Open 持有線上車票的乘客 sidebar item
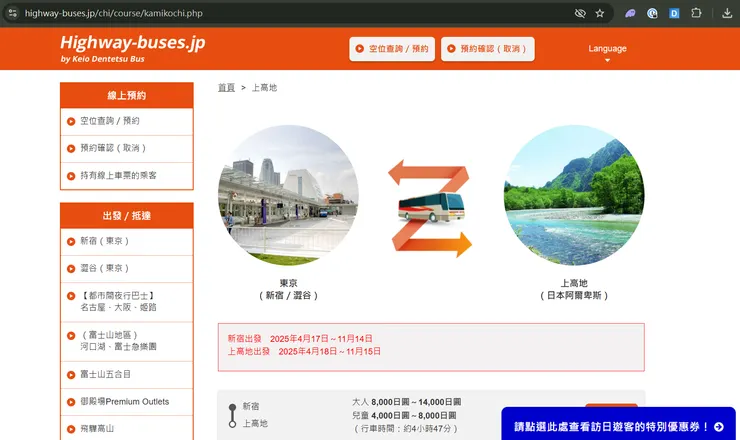This screenshot has height=440, width=740. pos(126,176)
